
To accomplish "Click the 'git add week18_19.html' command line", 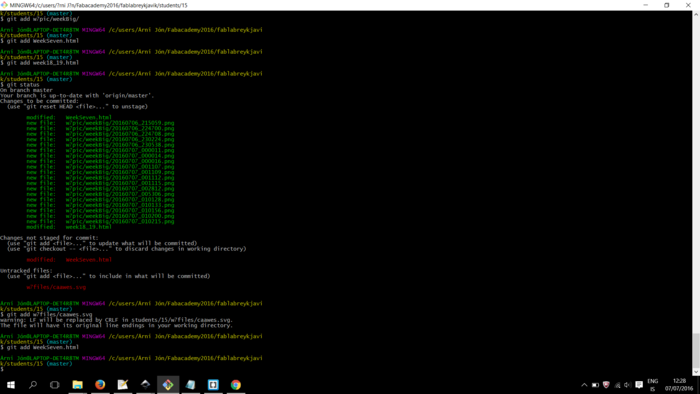I will click(40, 62).
